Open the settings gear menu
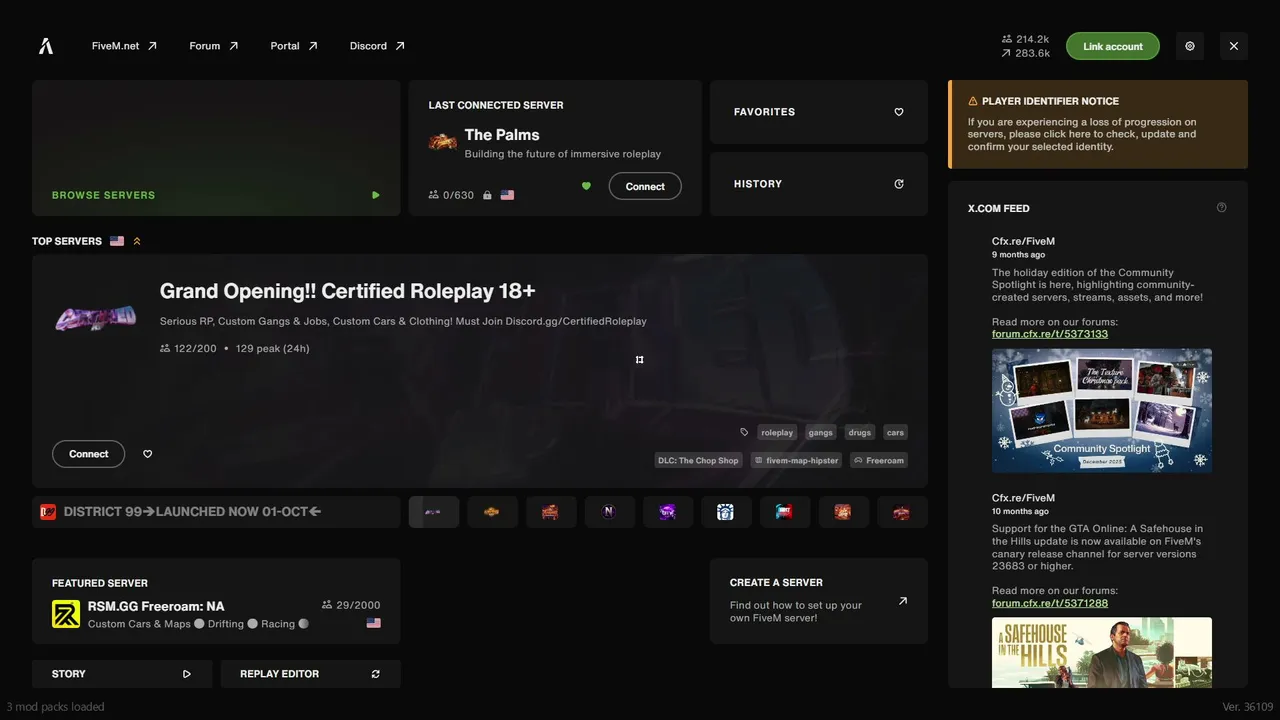The image size is (1280, 720). (x=1190, y=46)
